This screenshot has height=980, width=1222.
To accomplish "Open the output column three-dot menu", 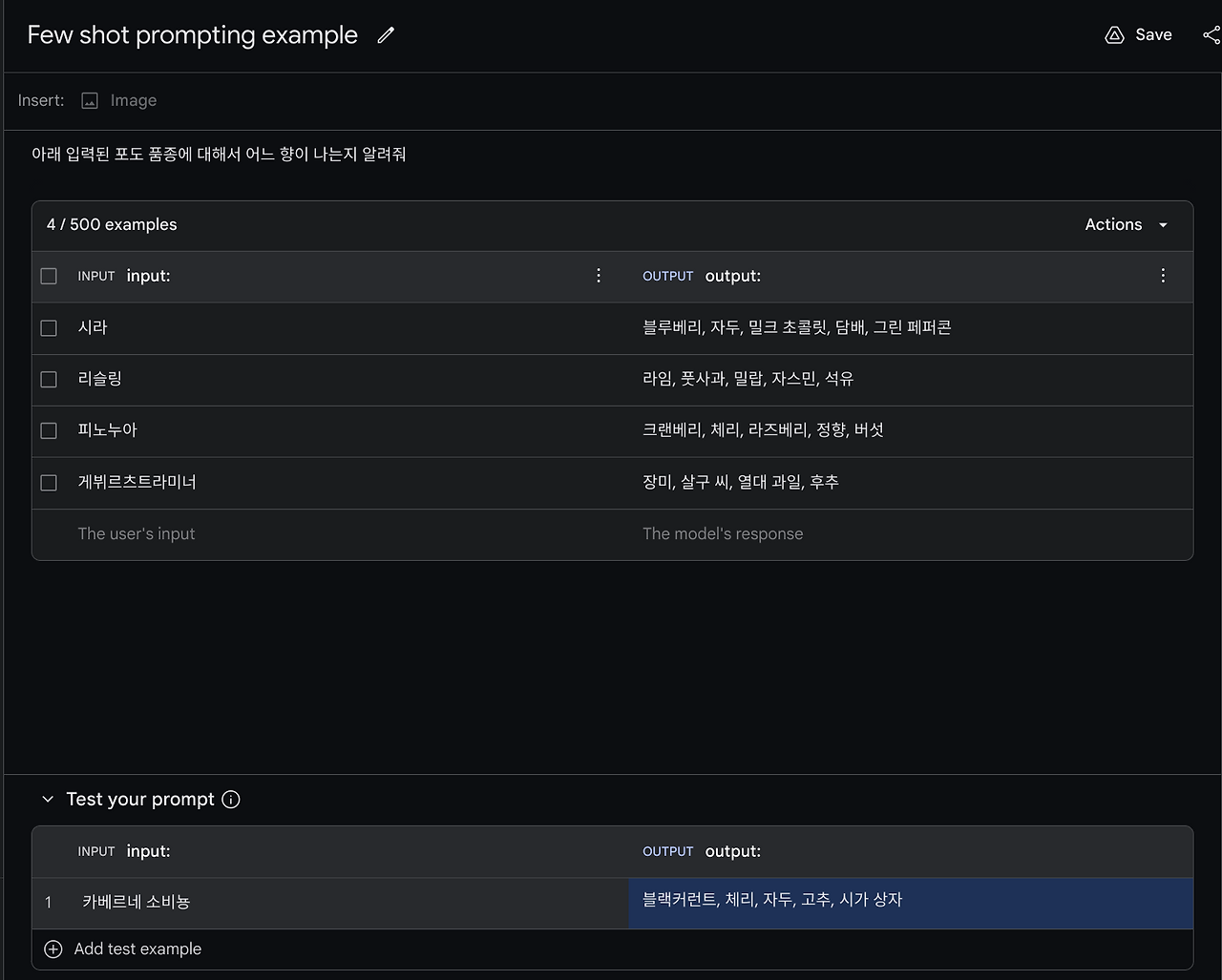I will pyautogui.click(x=1163, y=276).
